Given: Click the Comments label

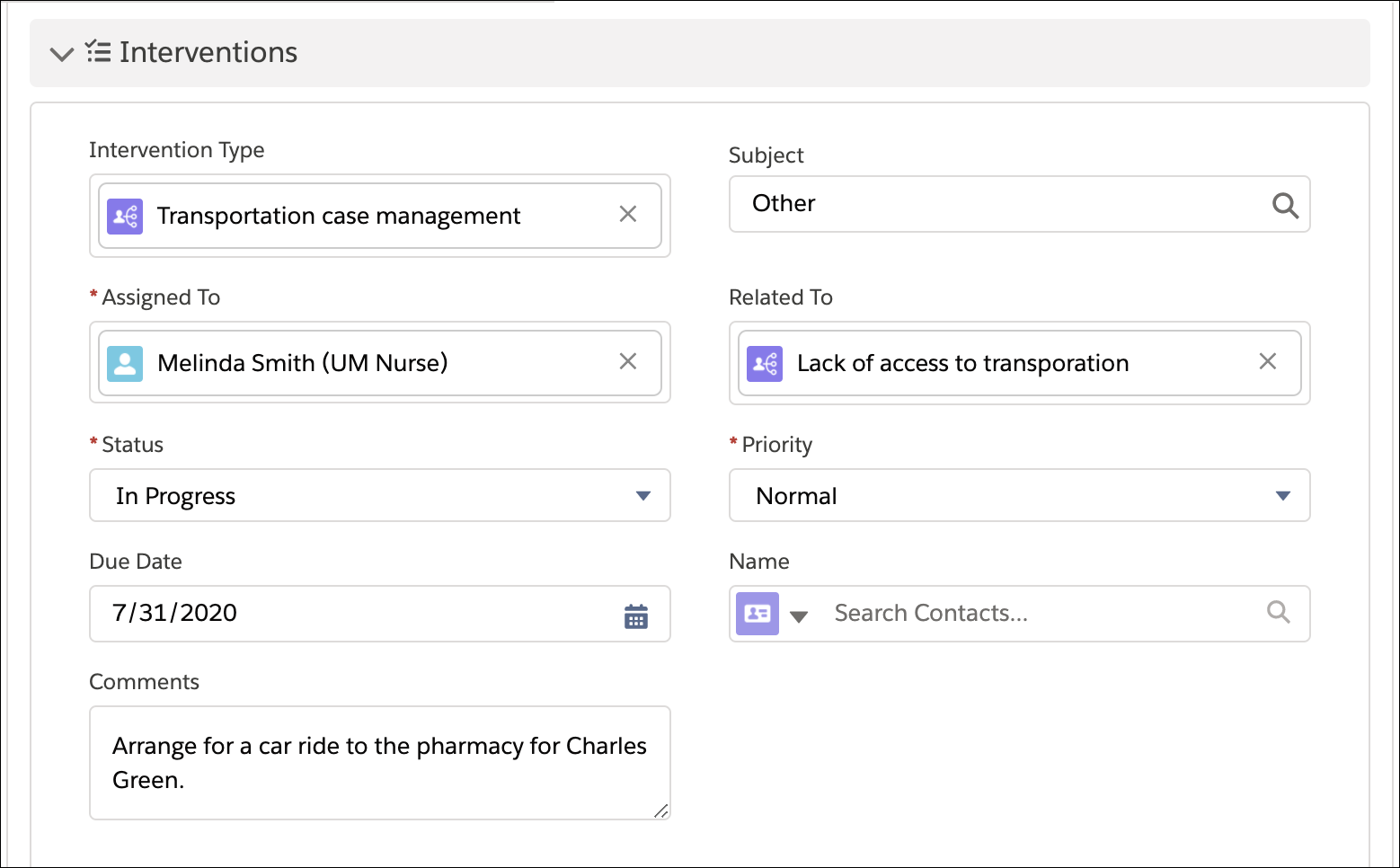Looking at the screenshot, I should click(144, 682).
